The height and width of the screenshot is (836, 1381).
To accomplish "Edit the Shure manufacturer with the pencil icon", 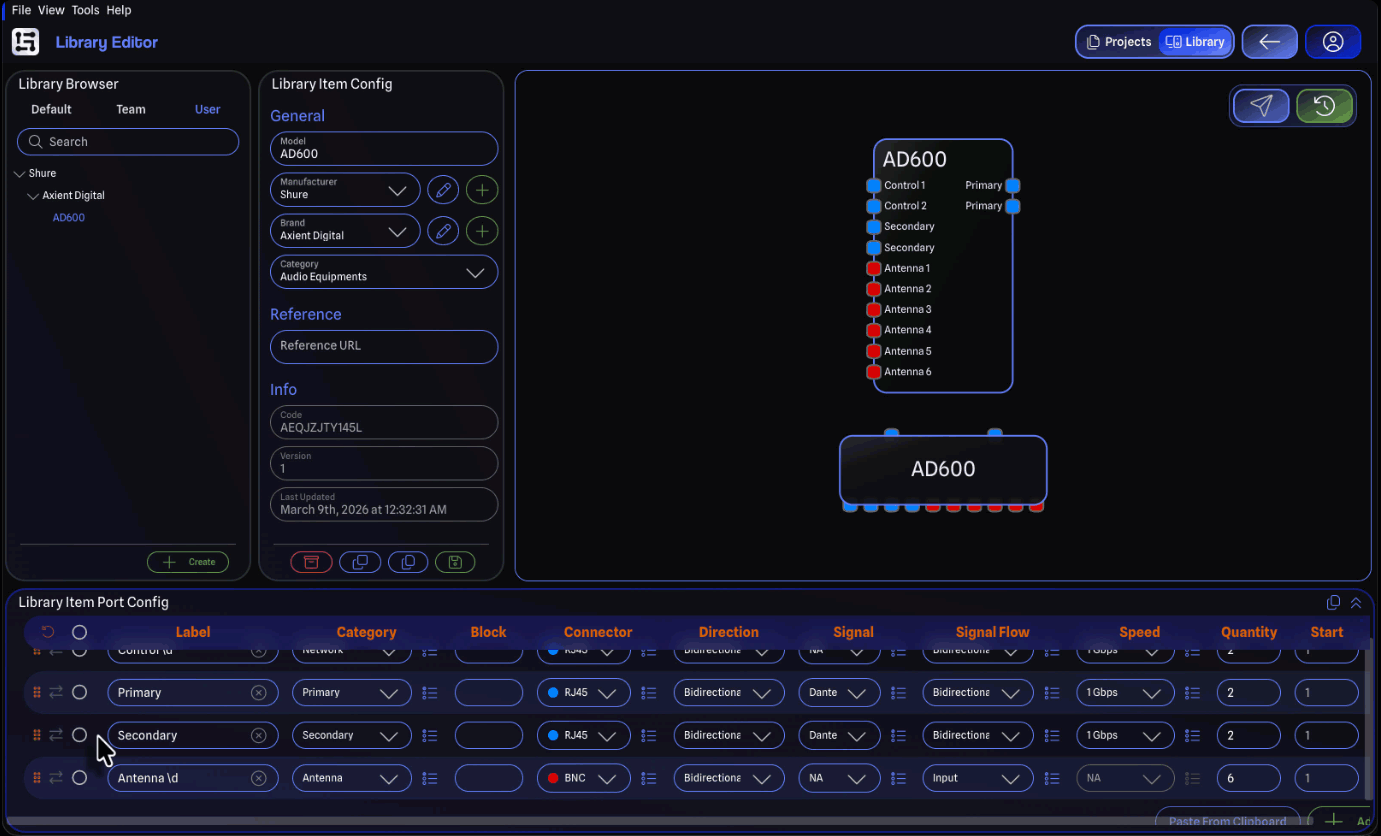I will 443,189.
